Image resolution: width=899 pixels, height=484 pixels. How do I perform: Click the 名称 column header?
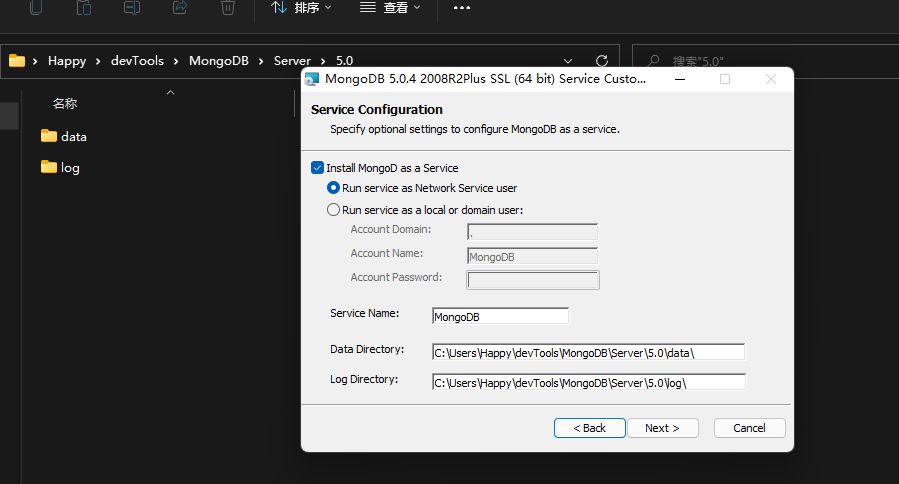[65, 104]
